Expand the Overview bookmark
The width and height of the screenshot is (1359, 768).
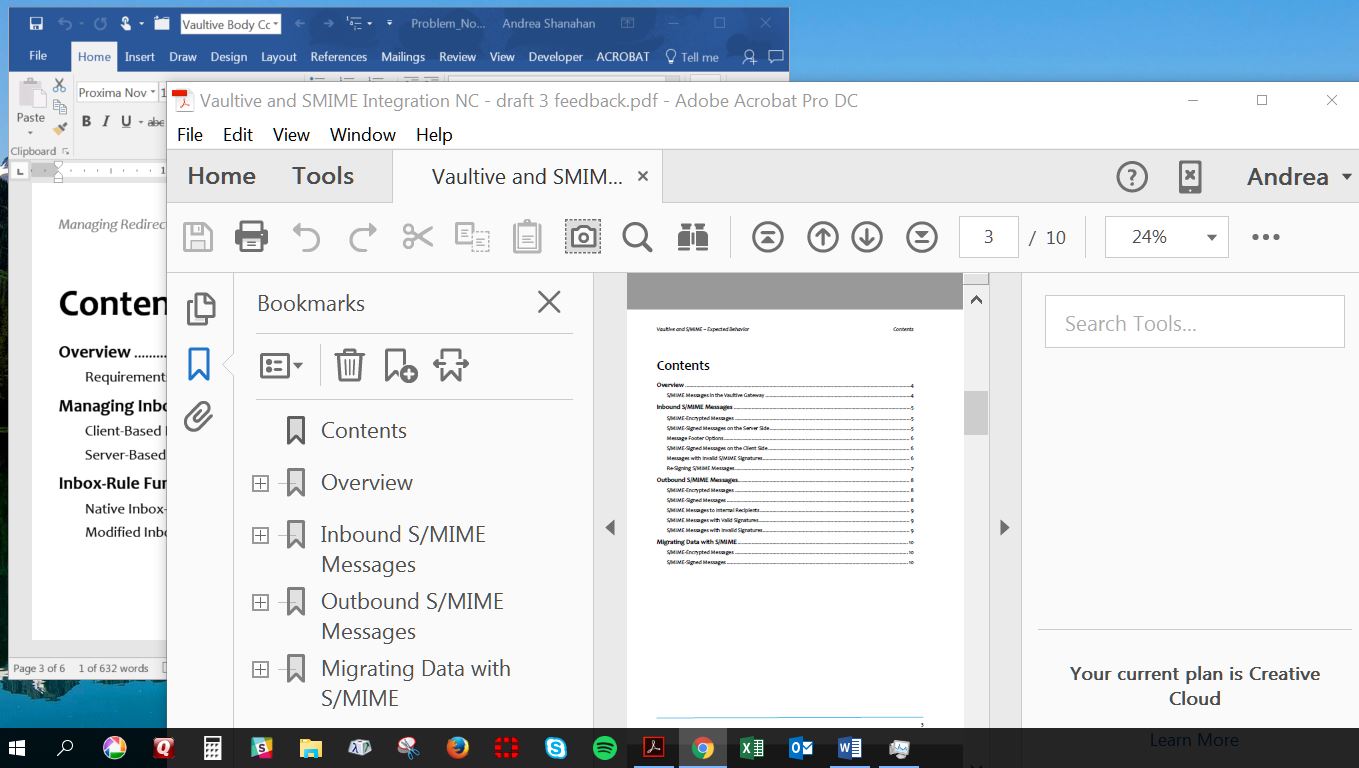(x=260, y=483)
